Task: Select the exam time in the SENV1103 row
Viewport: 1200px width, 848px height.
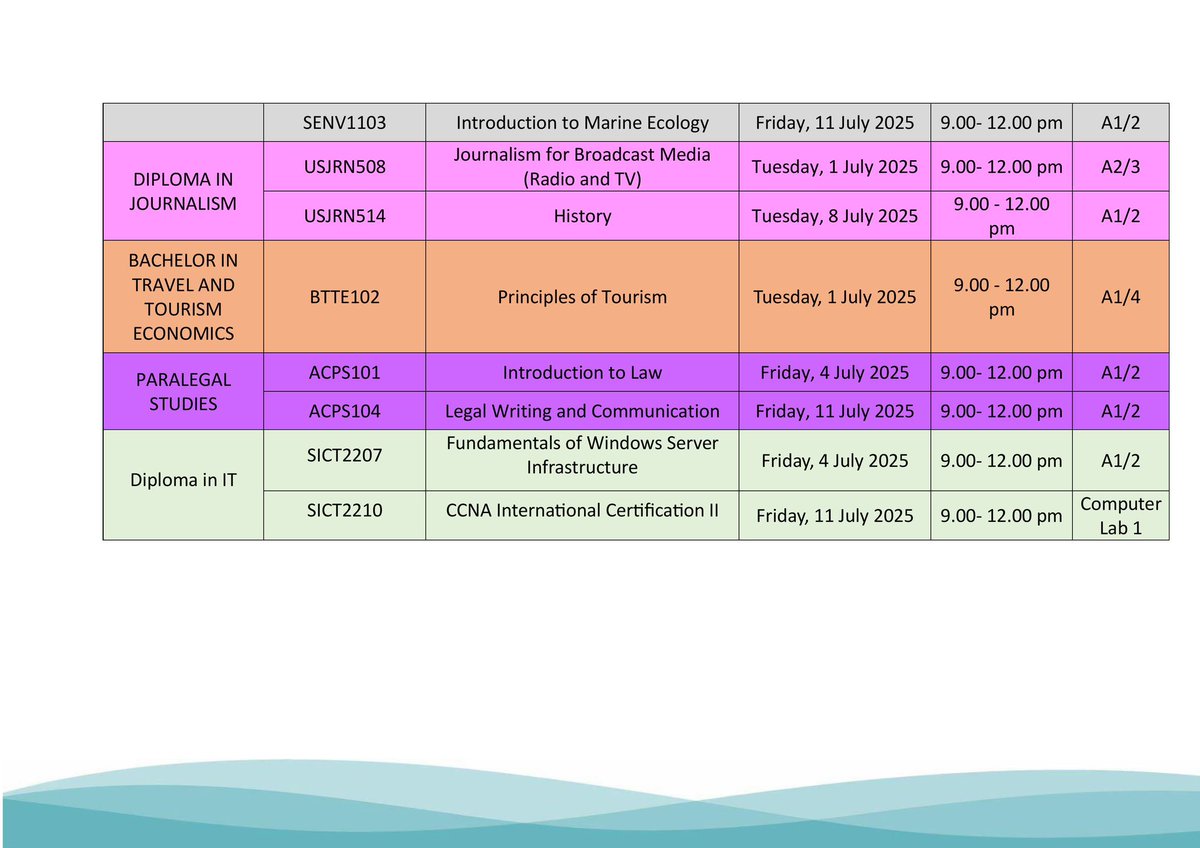Action: (x=1001, y=122)
